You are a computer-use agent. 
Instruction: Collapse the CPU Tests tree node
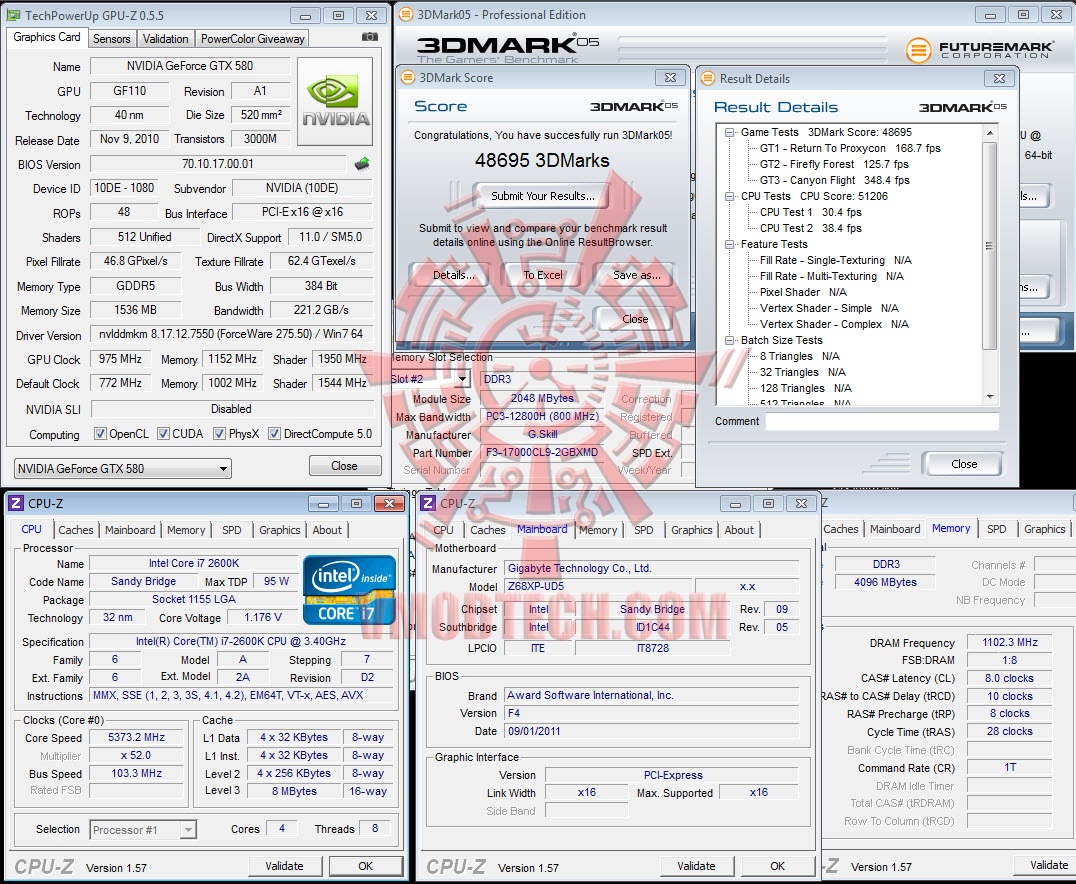729,196
